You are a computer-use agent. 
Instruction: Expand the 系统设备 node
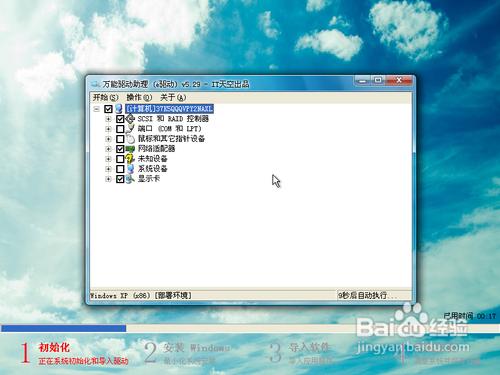click(x=108, y=169)
